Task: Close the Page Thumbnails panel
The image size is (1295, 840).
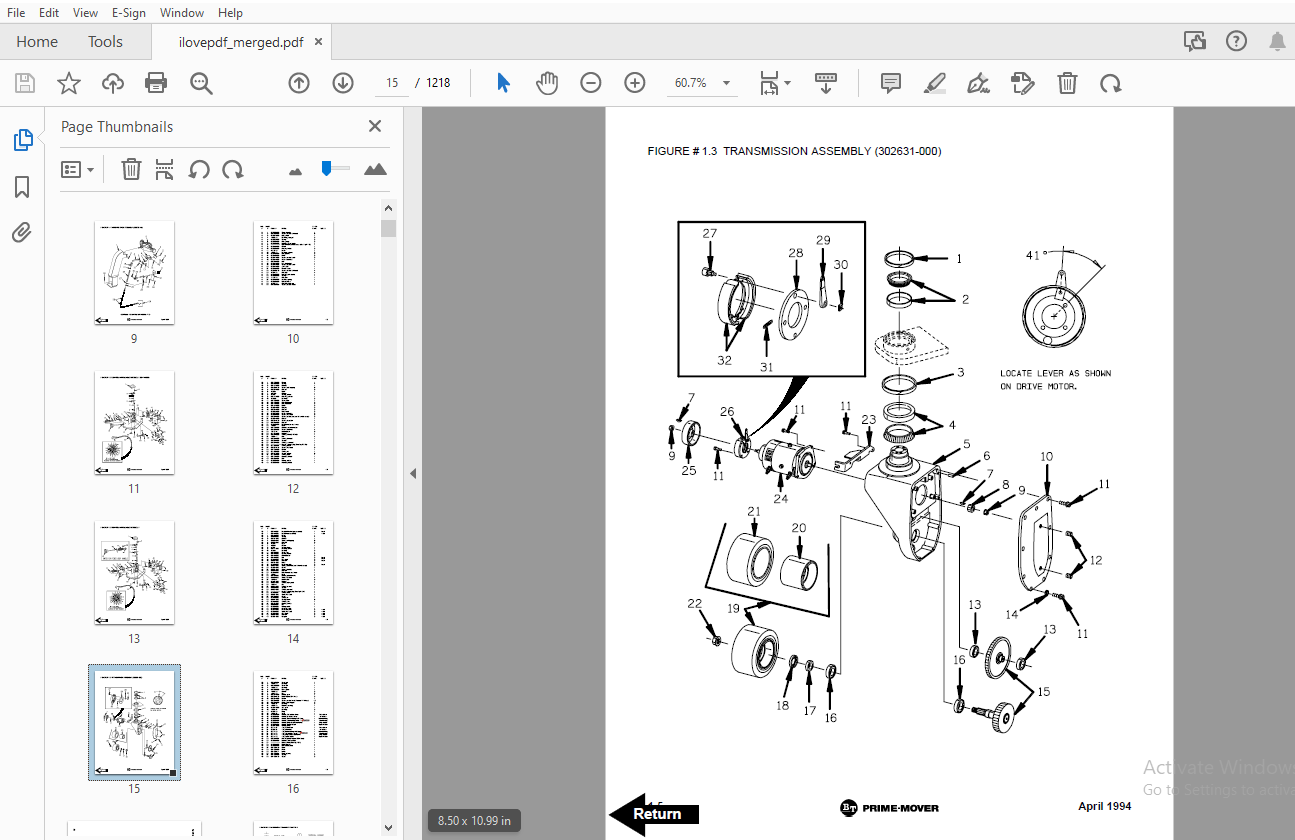Action: (x=375, y=126)
